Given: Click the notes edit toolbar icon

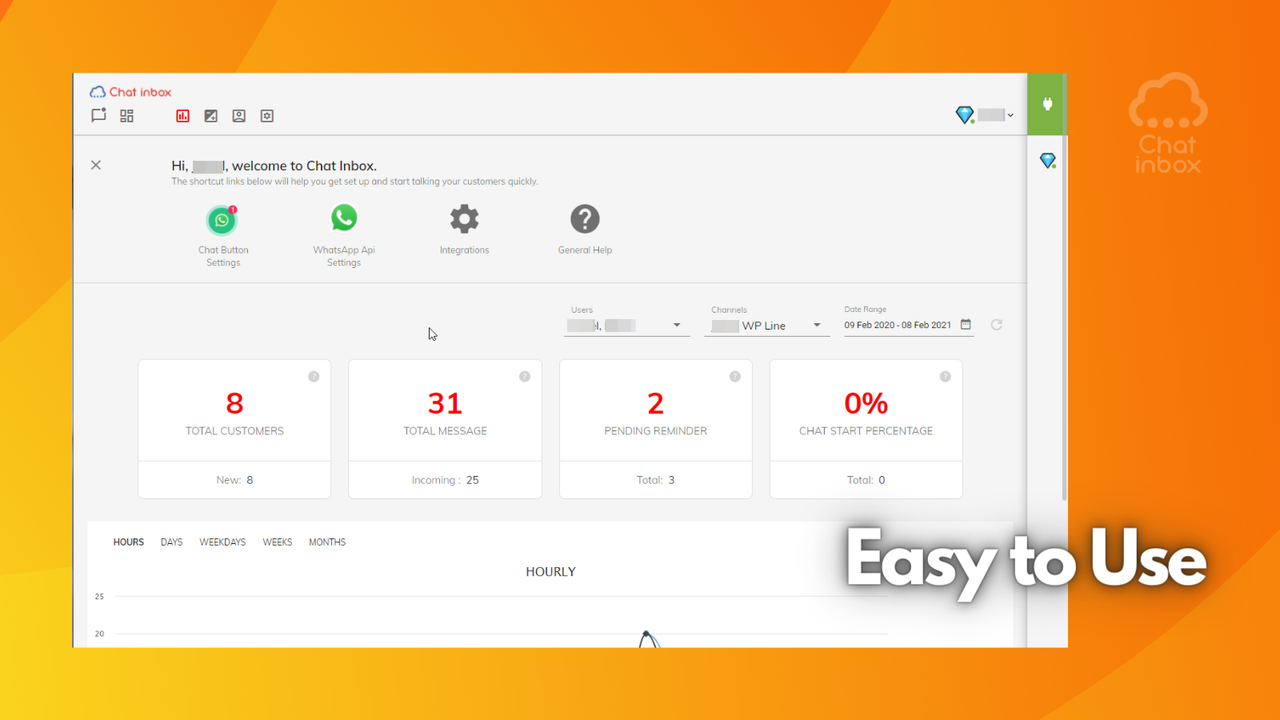Looking at the screenshot, I should (211, 116).
